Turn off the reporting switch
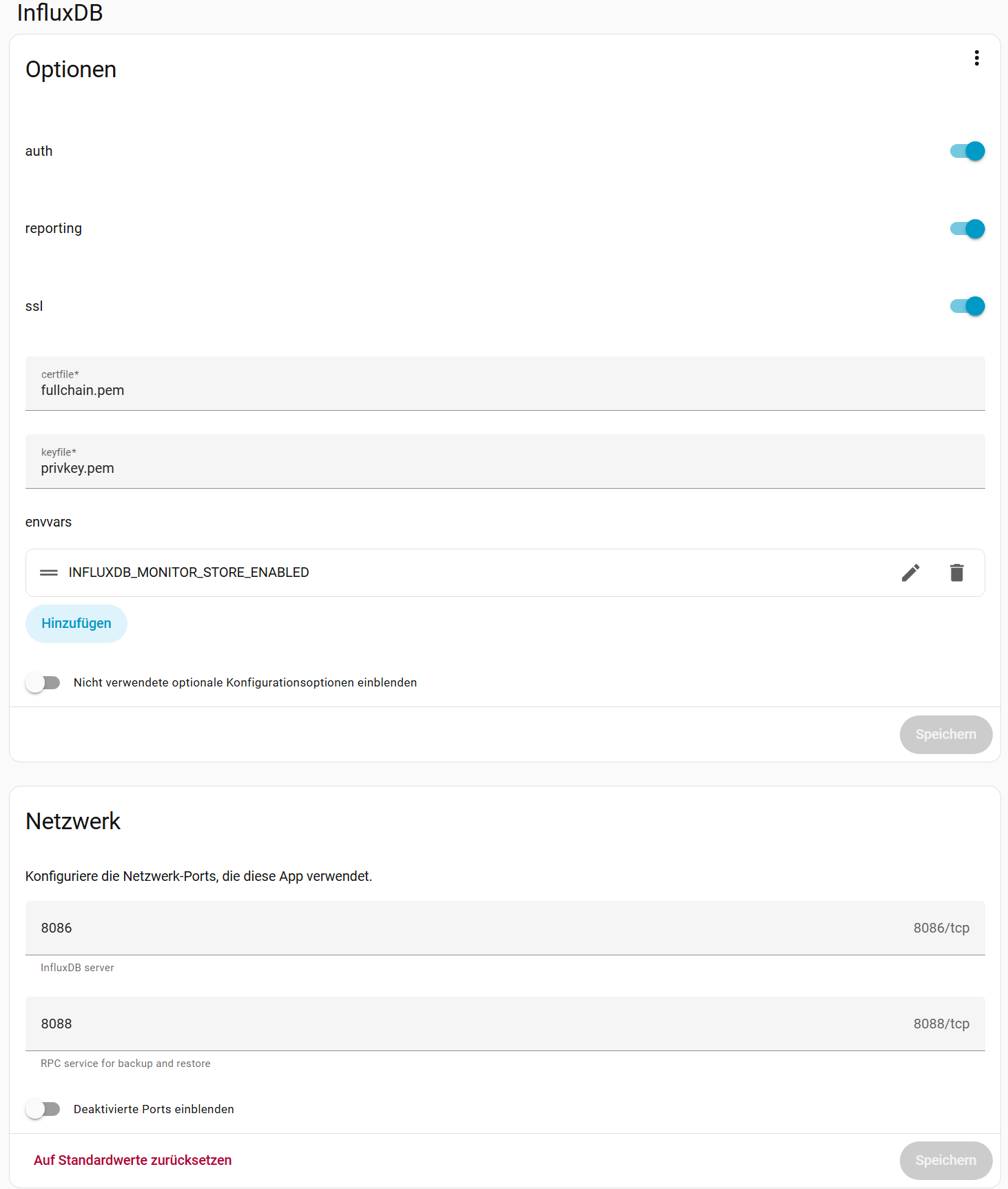1008x1189 pixels. click(x=967, y=229)
